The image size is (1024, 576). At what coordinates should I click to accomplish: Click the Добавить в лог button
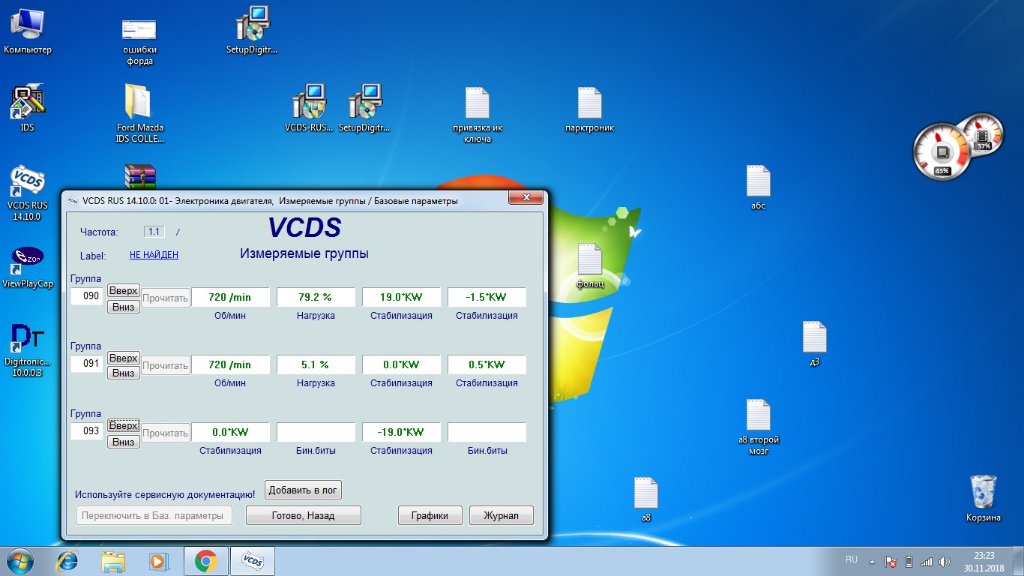tap(302, 490)
